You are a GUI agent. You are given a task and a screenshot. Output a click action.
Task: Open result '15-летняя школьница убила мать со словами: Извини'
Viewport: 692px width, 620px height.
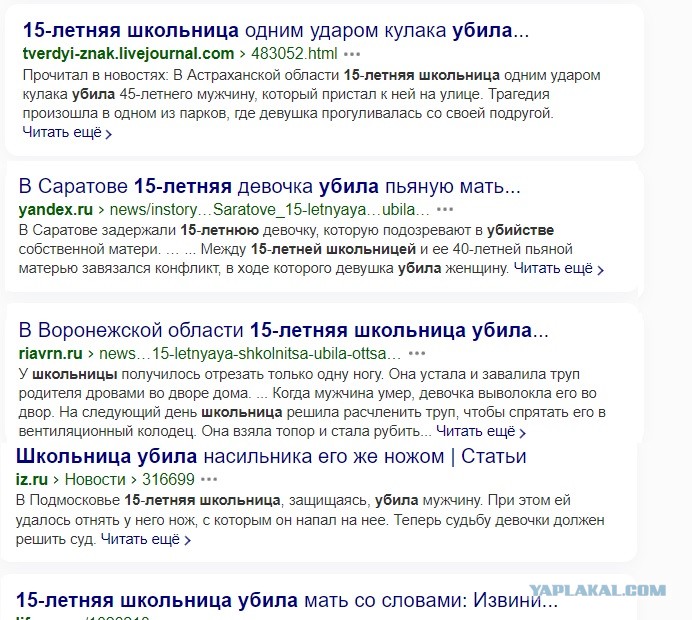tap(287, 600)
